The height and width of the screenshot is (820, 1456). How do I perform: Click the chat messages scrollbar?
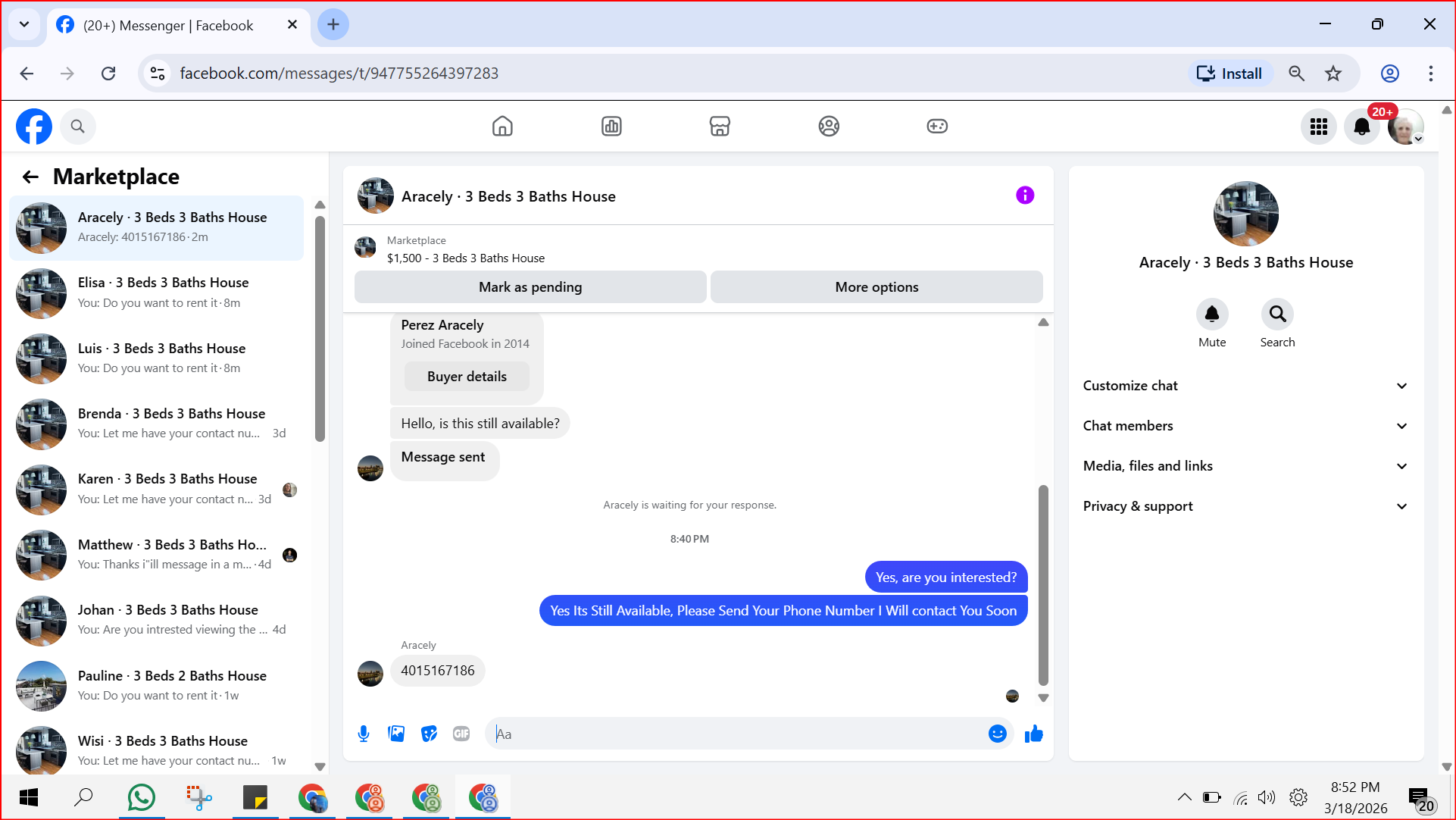1043,584
